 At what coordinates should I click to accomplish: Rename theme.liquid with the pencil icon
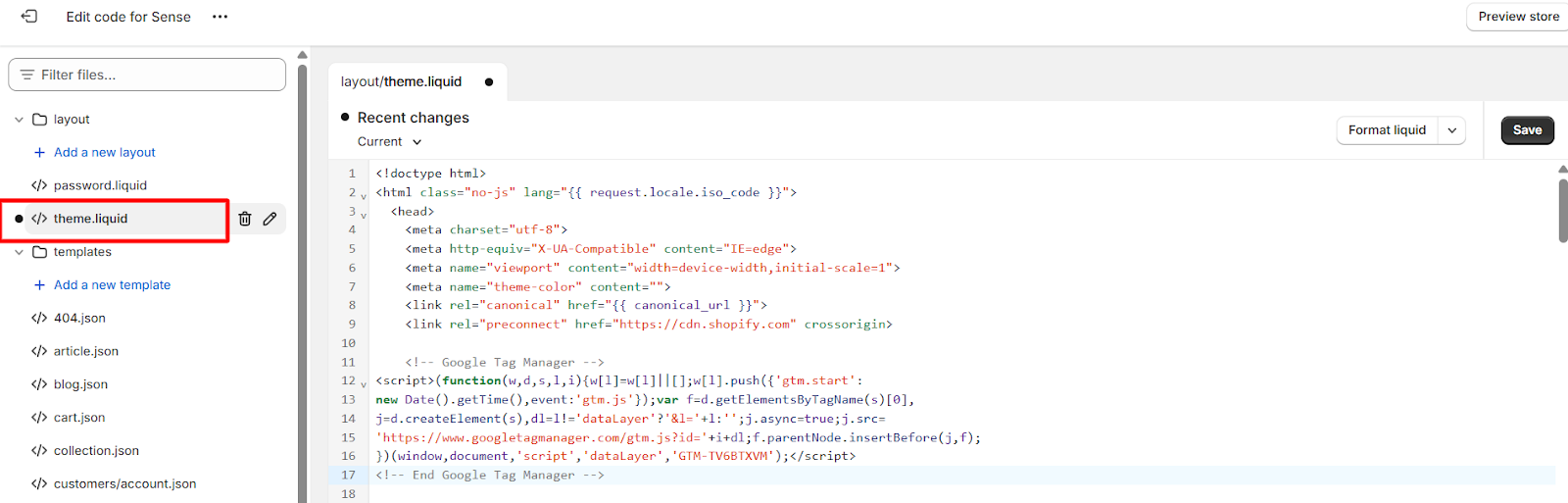[269, 219]
